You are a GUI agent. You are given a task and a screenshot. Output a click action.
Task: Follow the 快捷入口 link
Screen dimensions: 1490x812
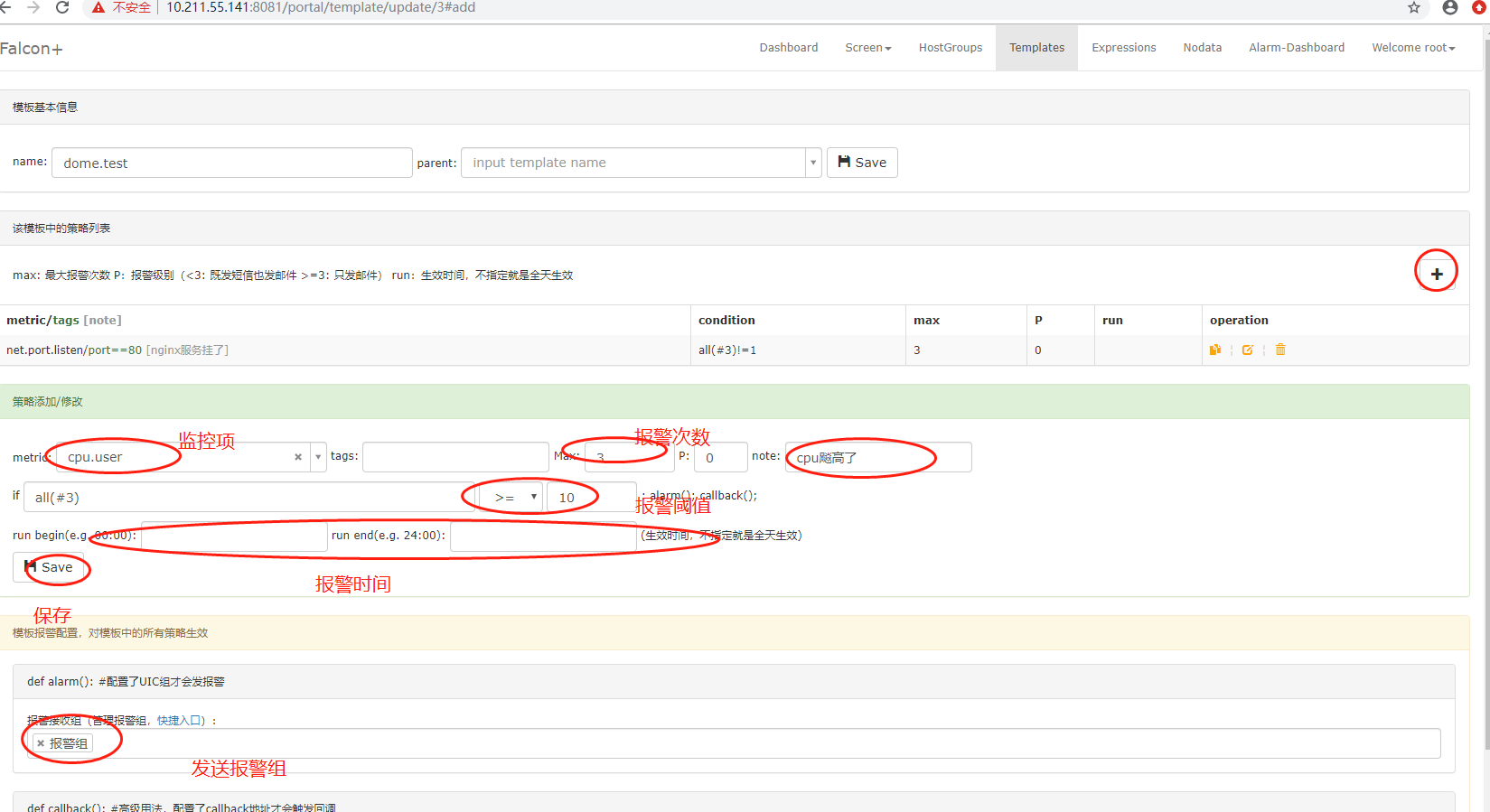coord(181,721)
